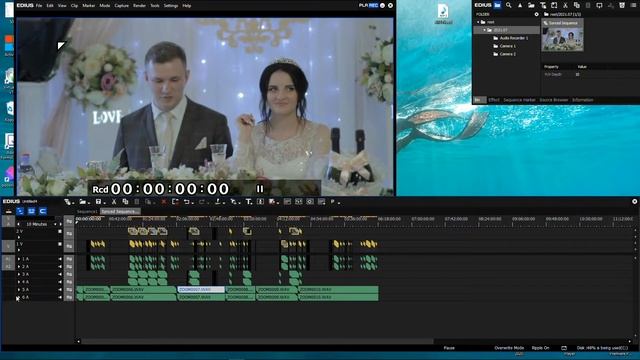Screen dimensions: 640x360
Task: Toggle the first blue sync-lock mode button
Action: pos(20,211)
